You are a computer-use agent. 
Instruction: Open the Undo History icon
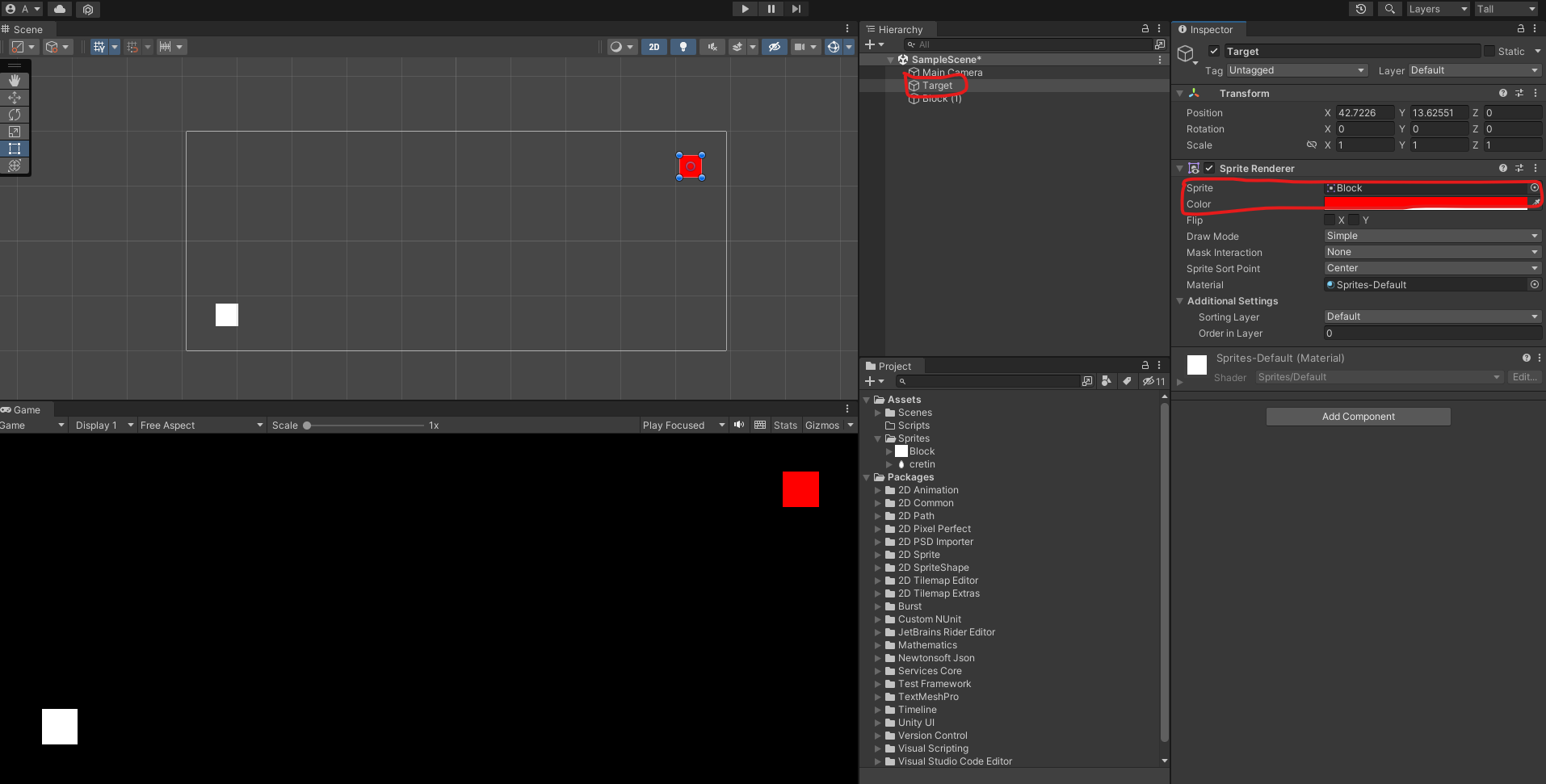tap(1361, 9)
